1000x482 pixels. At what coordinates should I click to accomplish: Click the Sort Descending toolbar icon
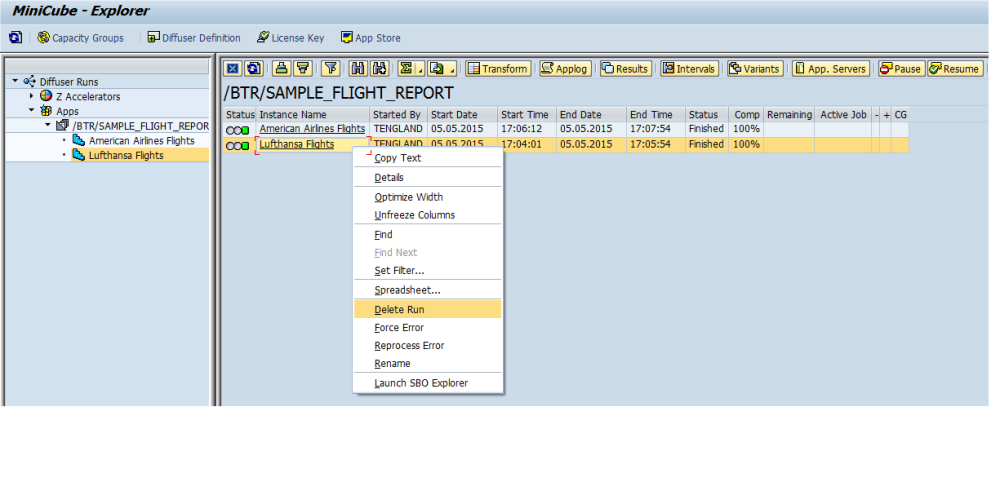(303, 69)
